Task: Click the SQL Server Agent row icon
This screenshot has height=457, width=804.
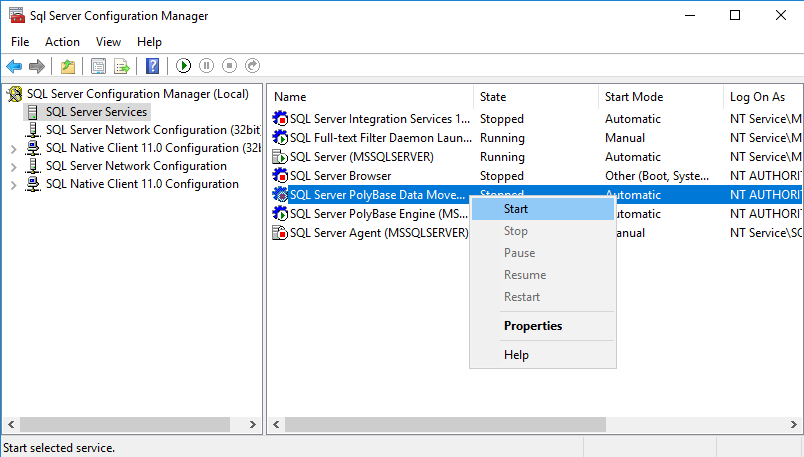Action: pos(280,232)
